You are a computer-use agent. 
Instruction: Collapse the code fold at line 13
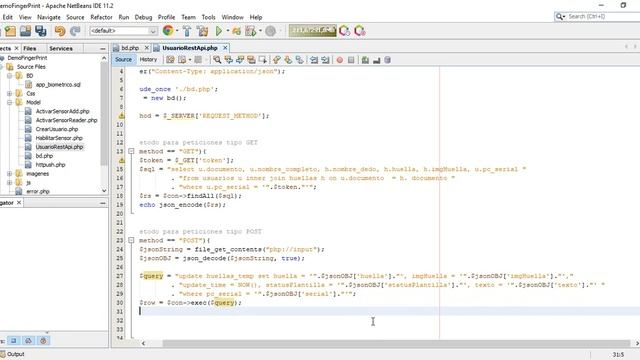(x=131, y=151)
